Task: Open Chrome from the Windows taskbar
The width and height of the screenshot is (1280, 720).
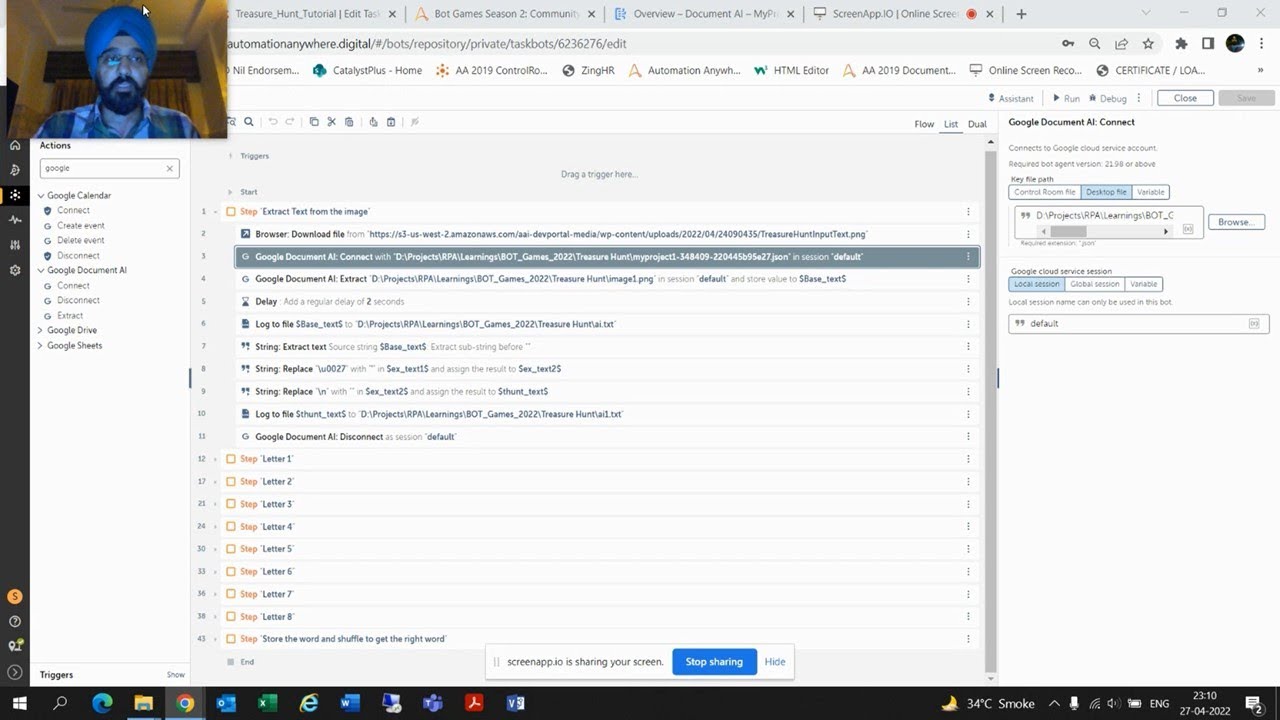Action: pos(185,703)
